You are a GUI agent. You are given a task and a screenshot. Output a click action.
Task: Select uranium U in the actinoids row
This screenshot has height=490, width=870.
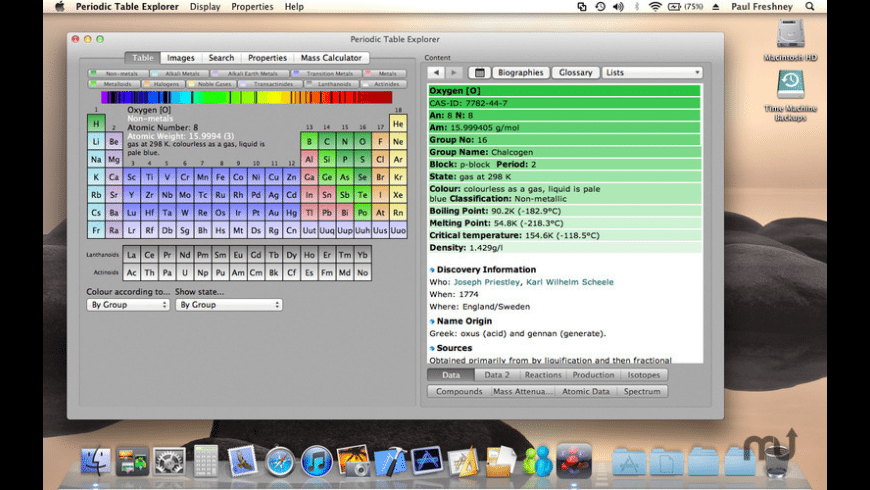[185, 273]
